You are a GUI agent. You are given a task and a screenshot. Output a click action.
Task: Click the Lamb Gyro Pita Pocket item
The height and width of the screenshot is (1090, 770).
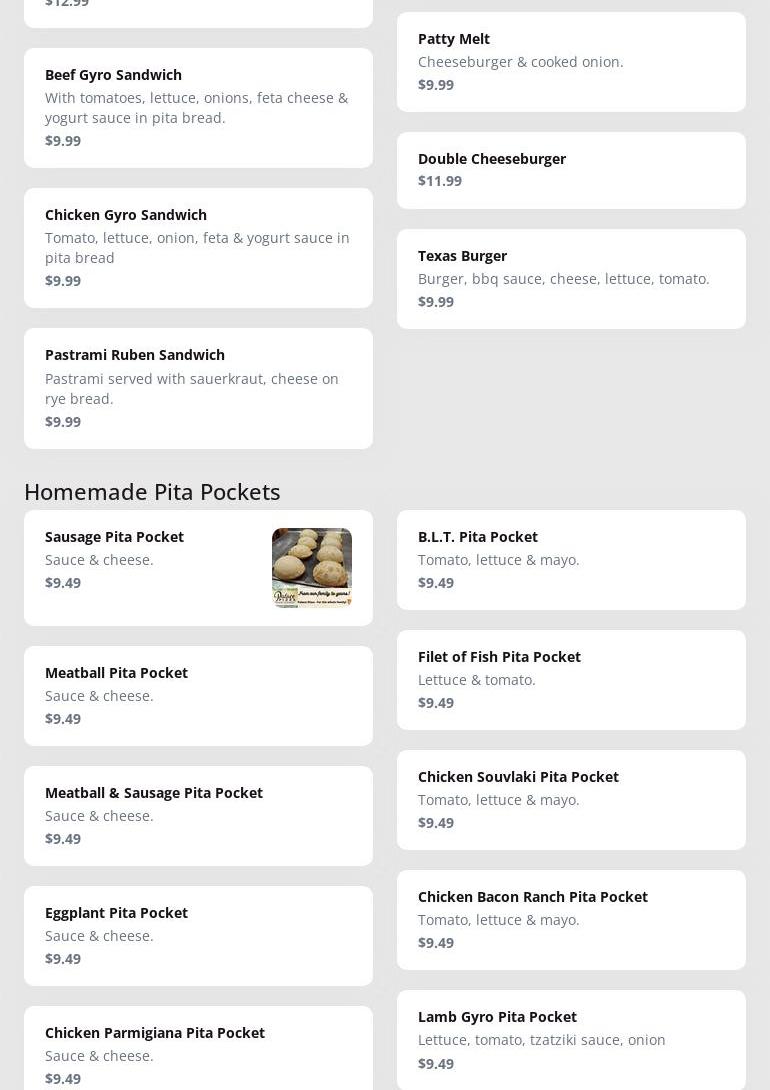tap(570, 1039)
